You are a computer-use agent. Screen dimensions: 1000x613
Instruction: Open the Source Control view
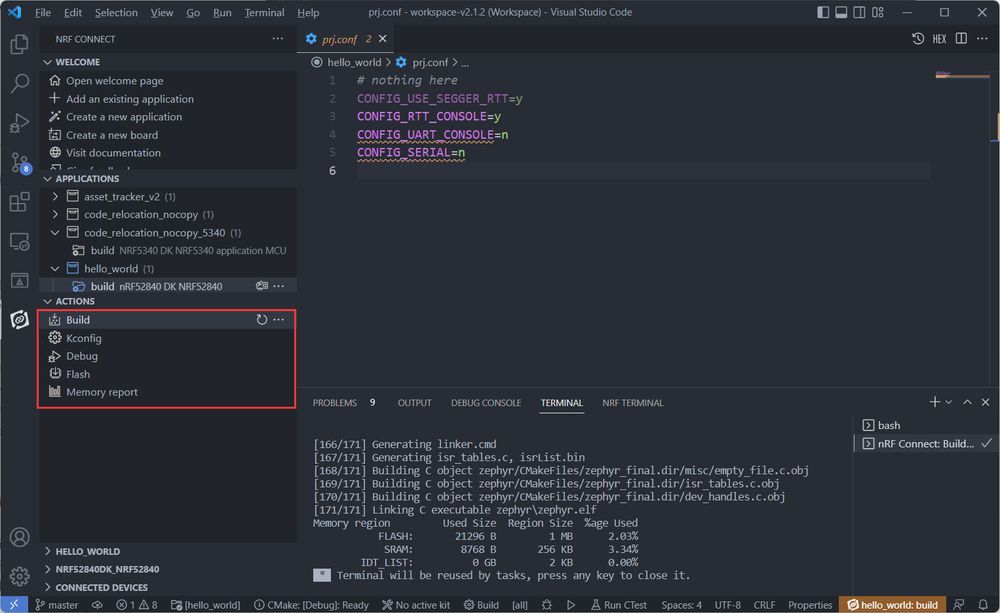[19, 162]
